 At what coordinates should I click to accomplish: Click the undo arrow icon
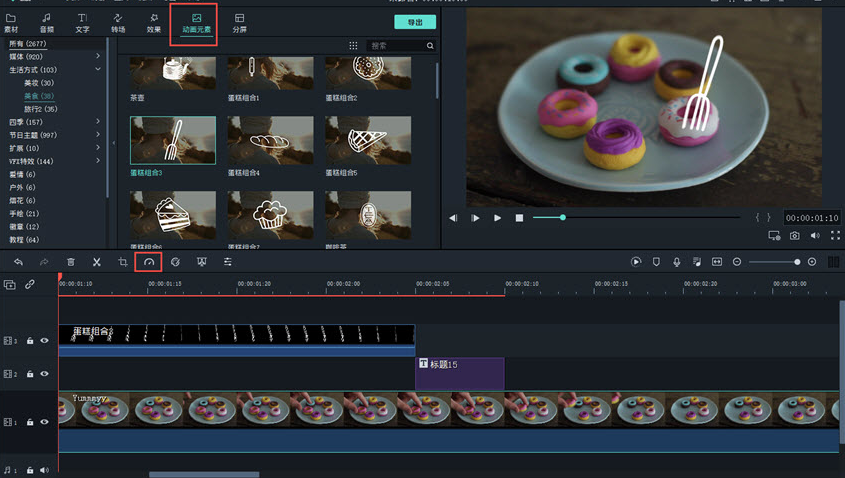point(18,262)
